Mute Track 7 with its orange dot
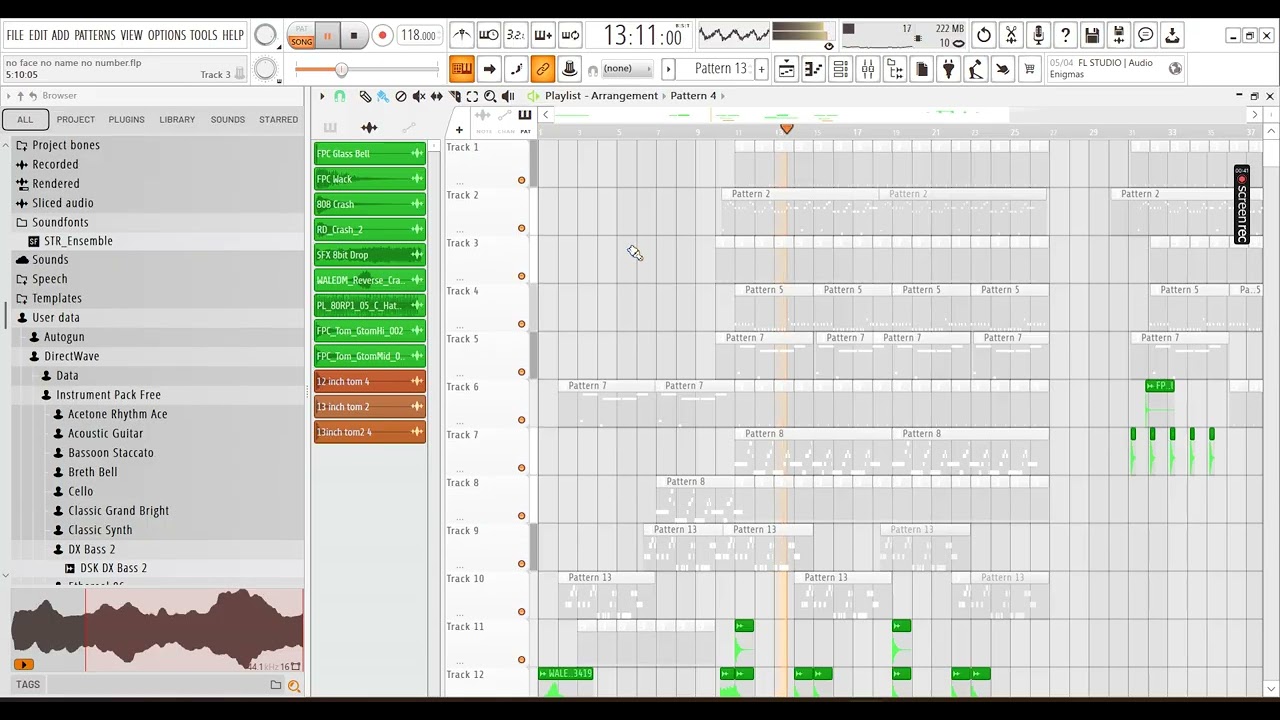This screenshot has height=720, width=1280. point(521,468)
